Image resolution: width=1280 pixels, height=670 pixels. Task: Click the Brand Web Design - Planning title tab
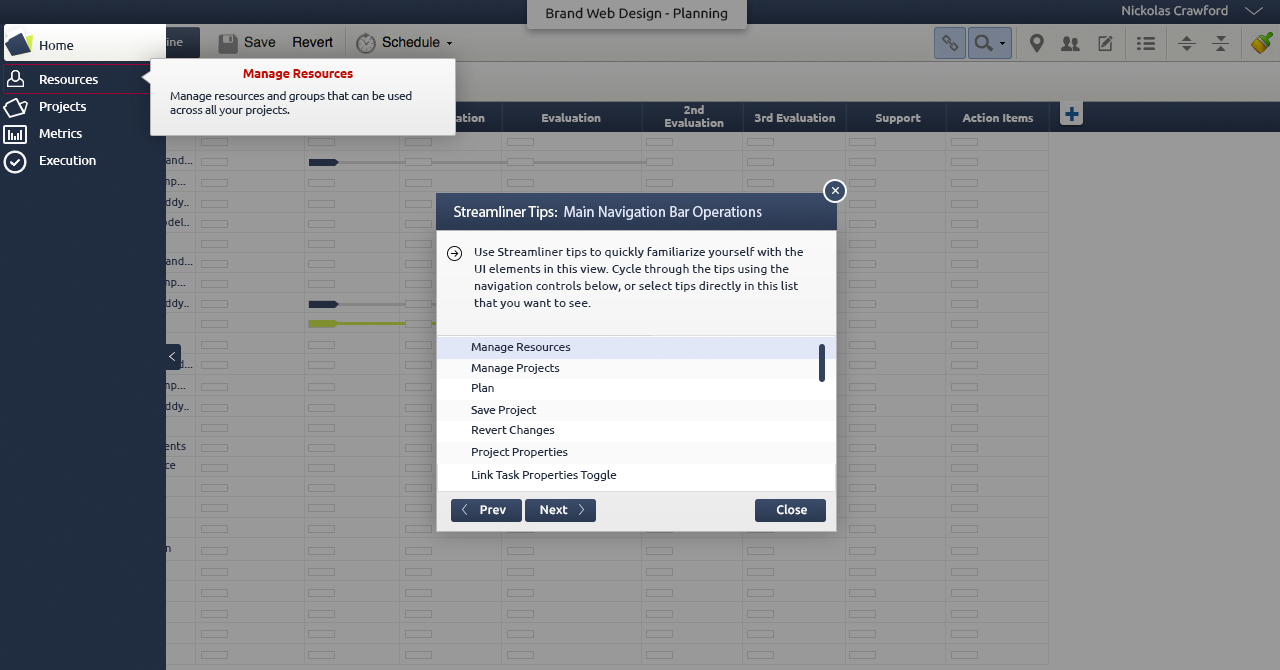[x=637, y=14]
